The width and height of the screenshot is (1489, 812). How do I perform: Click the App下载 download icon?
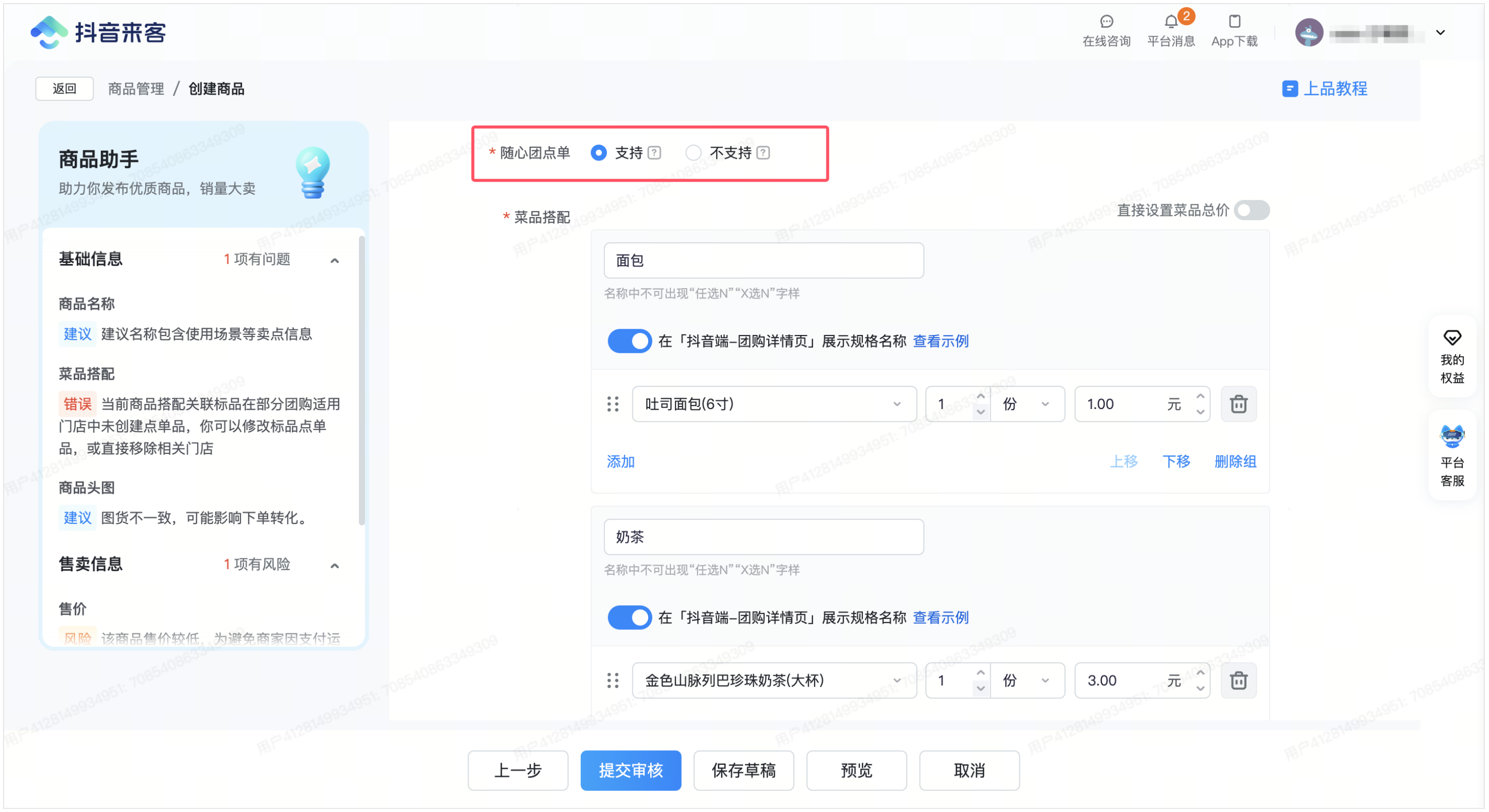(1234, 22)
